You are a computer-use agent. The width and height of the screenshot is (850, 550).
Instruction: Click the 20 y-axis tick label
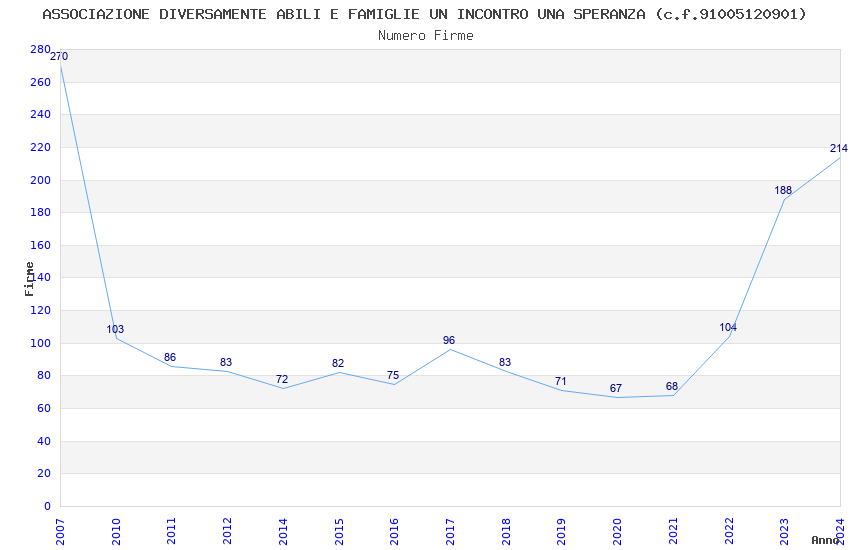click(x=43, y=474)
